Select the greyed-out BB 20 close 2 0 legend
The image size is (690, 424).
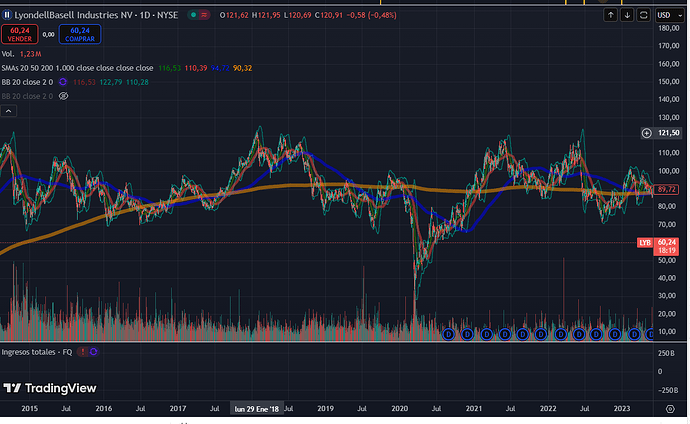pyautogui.click(x=27, y=96)
